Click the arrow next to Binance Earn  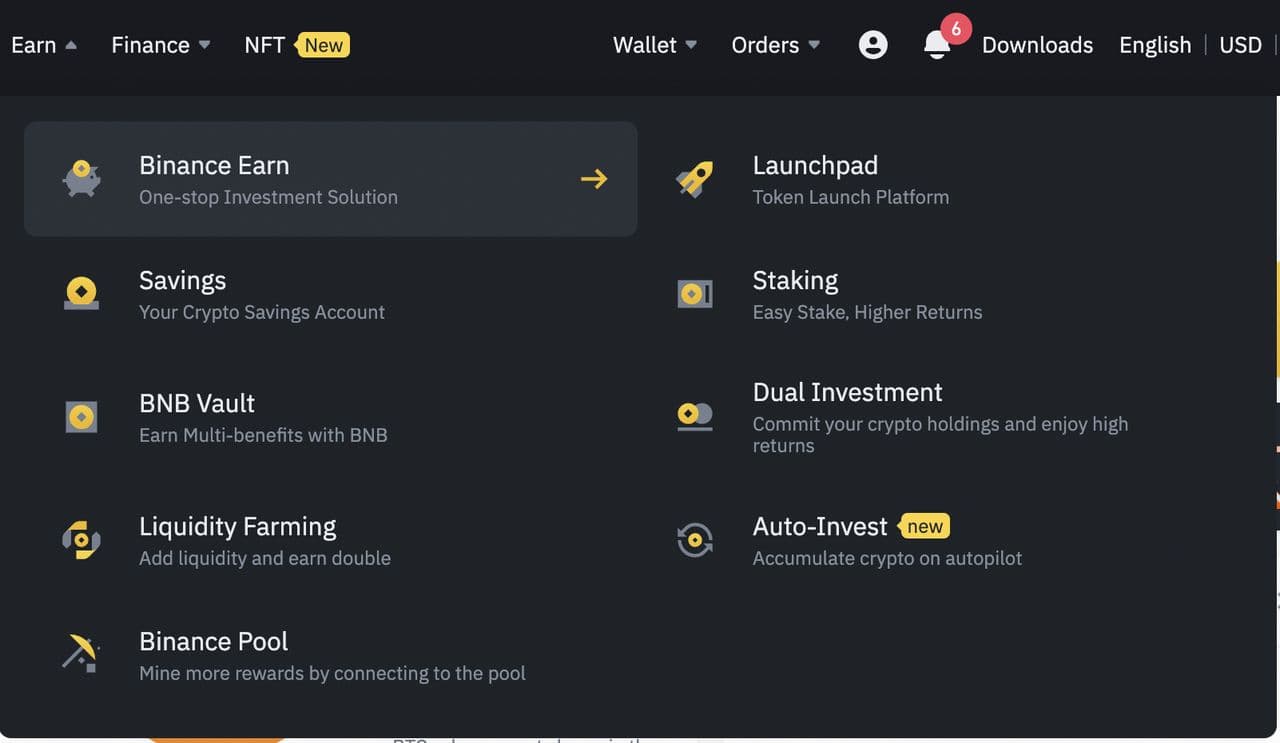coord(594,179)
